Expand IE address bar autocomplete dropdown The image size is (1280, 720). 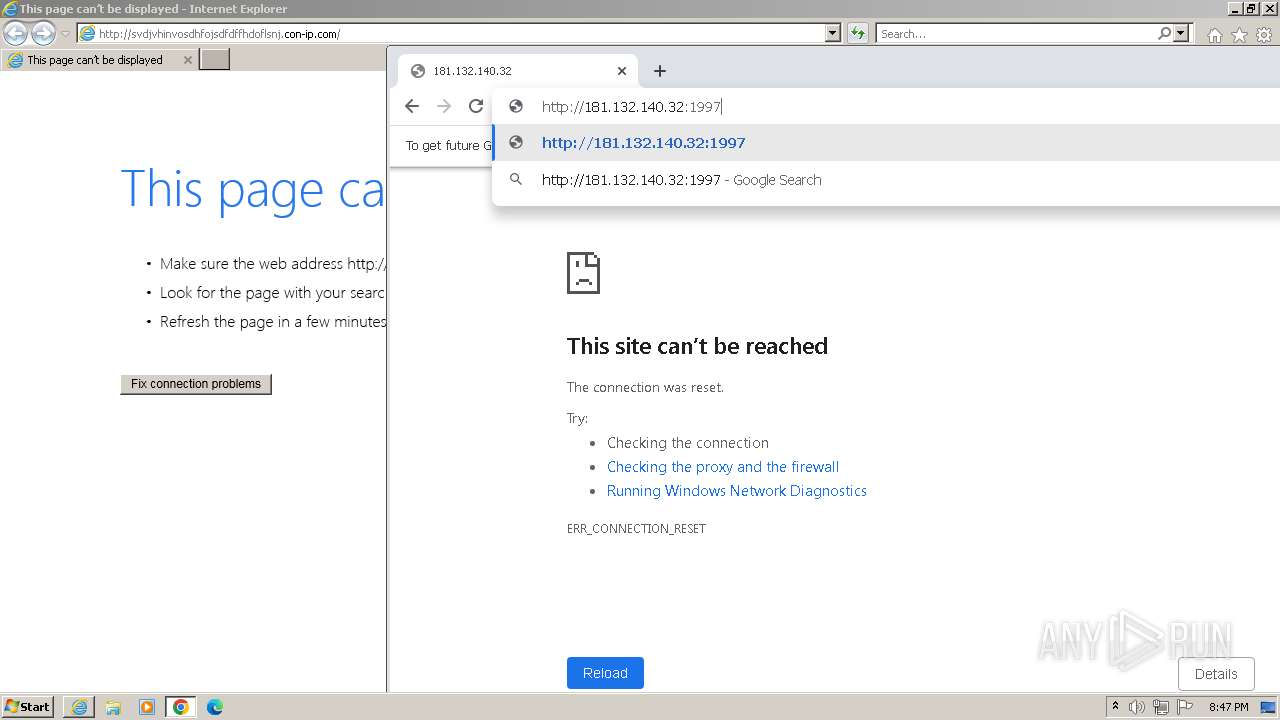pos(833,34)
